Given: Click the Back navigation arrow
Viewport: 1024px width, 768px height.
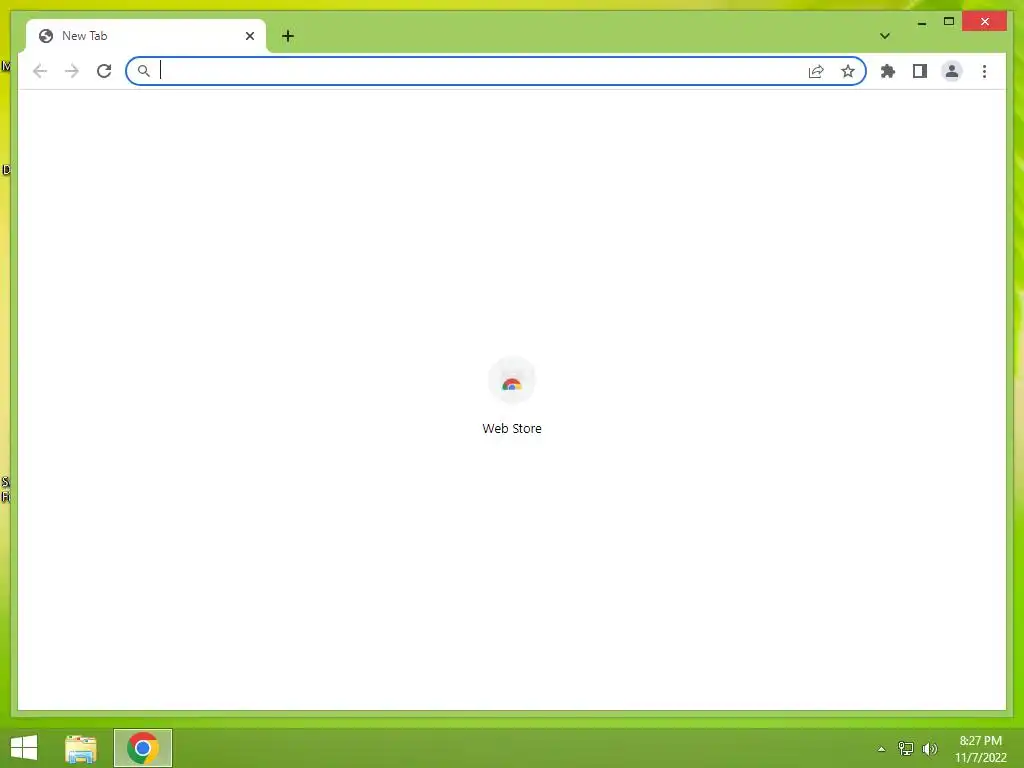Looking at the screenshot, I should pos(40,71).
